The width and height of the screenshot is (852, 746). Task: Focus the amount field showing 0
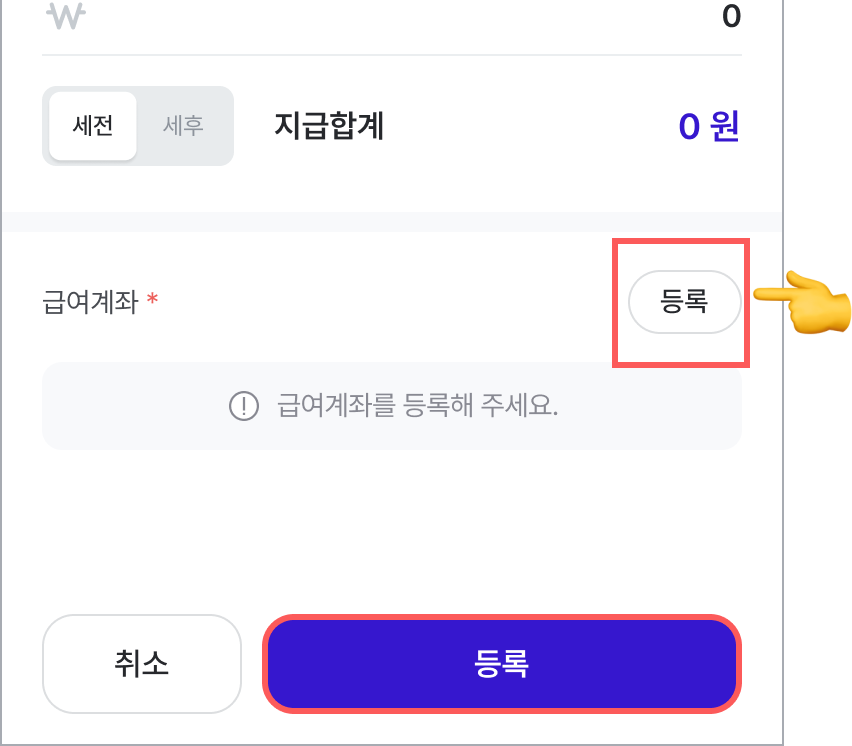(392, 16)
